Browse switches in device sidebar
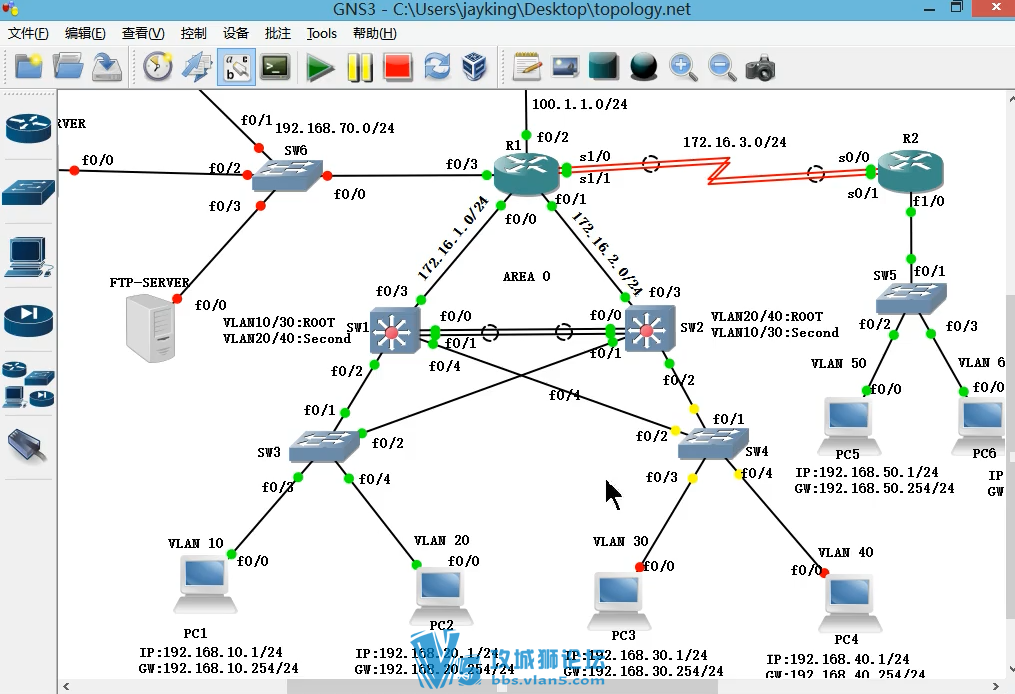Screen dimensions: 1015x694 click(28, 192)
